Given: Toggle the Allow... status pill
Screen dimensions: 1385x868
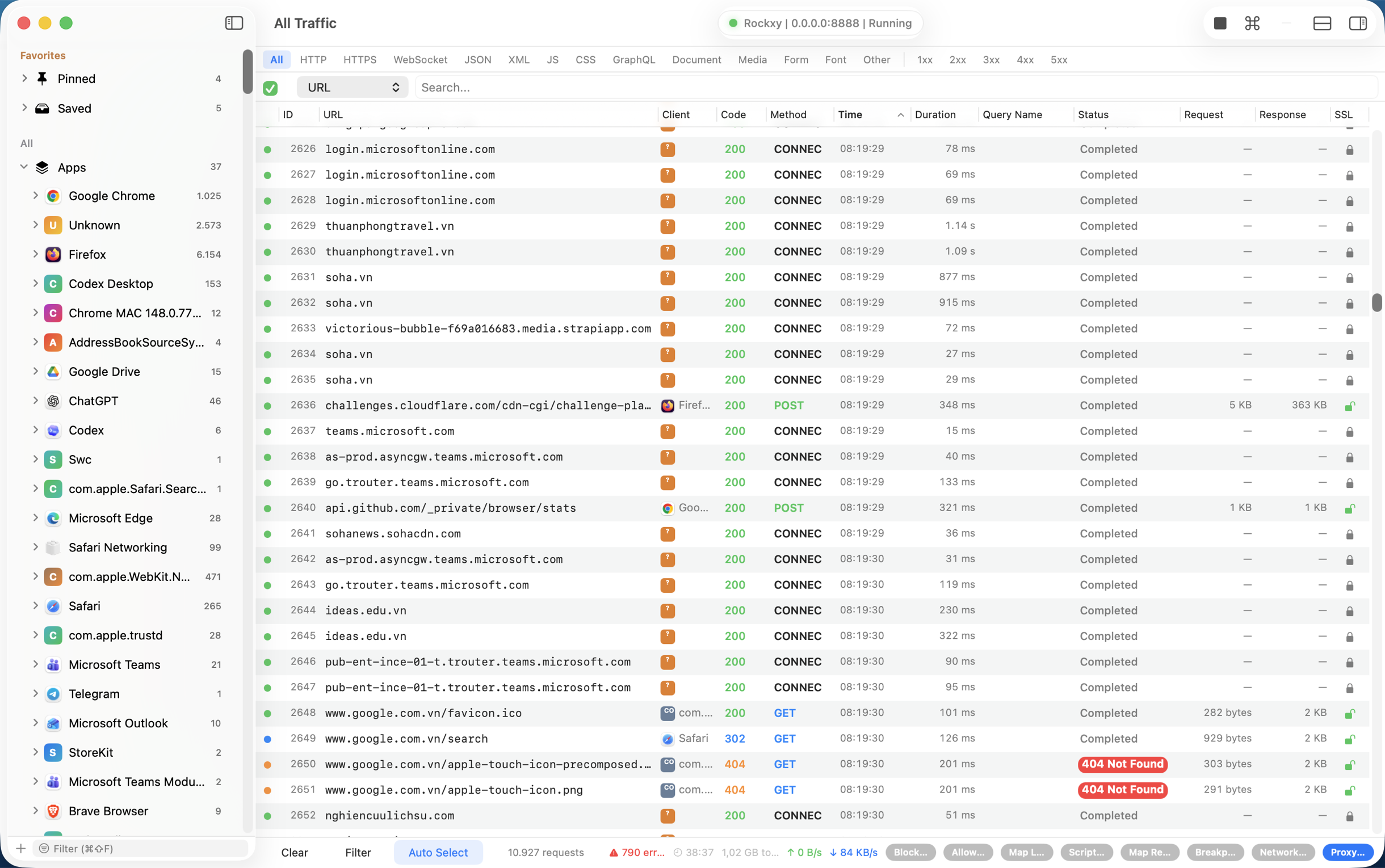Looking at the screenshot, I should tap(968, 852).
